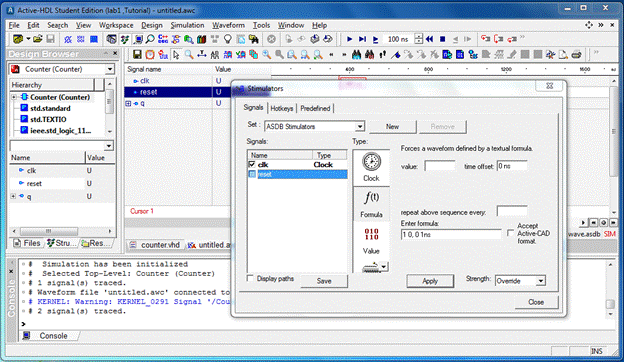Image resolution: width=624 pixels, height=362 pixels.
Task: Restart the simulation with the rewind icon
Action: coord(430,39)
